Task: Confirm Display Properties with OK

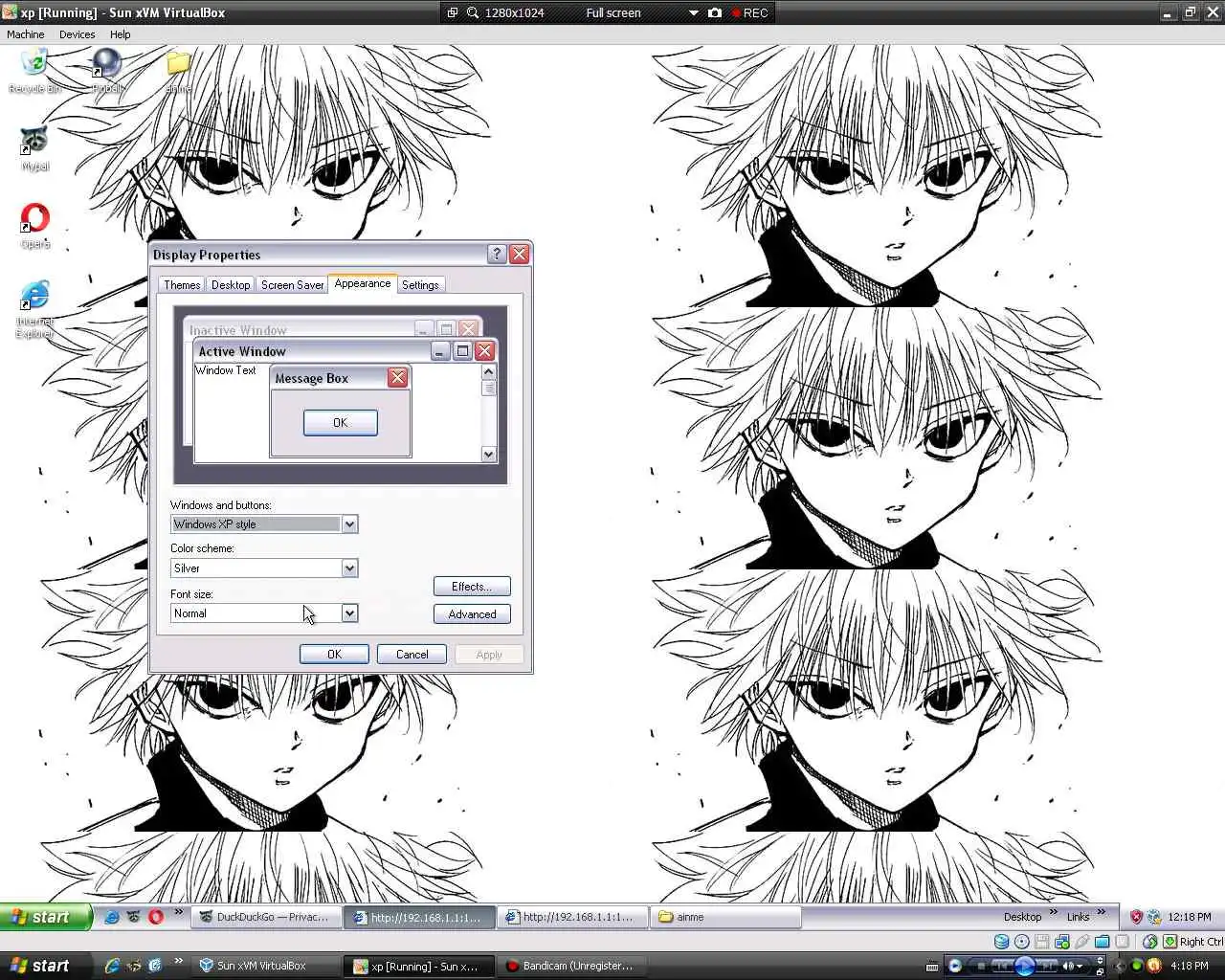Action: [x=334, y=654]
